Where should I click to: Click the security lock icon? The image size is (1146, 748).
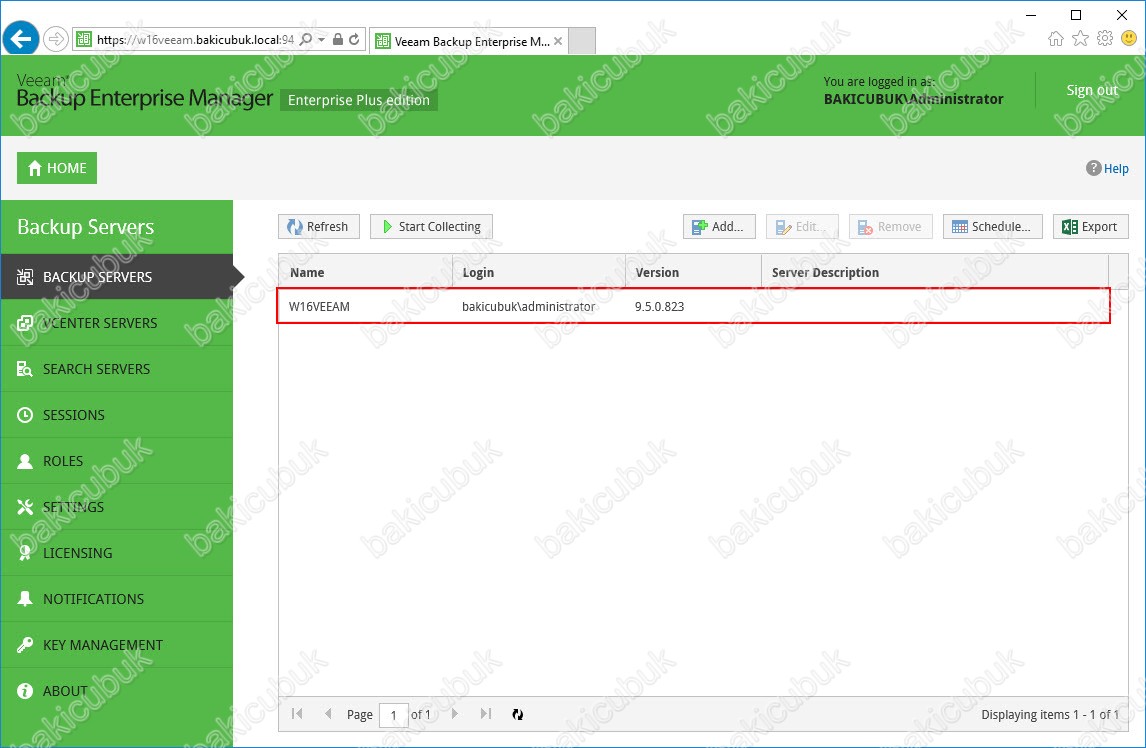point(338,39)
